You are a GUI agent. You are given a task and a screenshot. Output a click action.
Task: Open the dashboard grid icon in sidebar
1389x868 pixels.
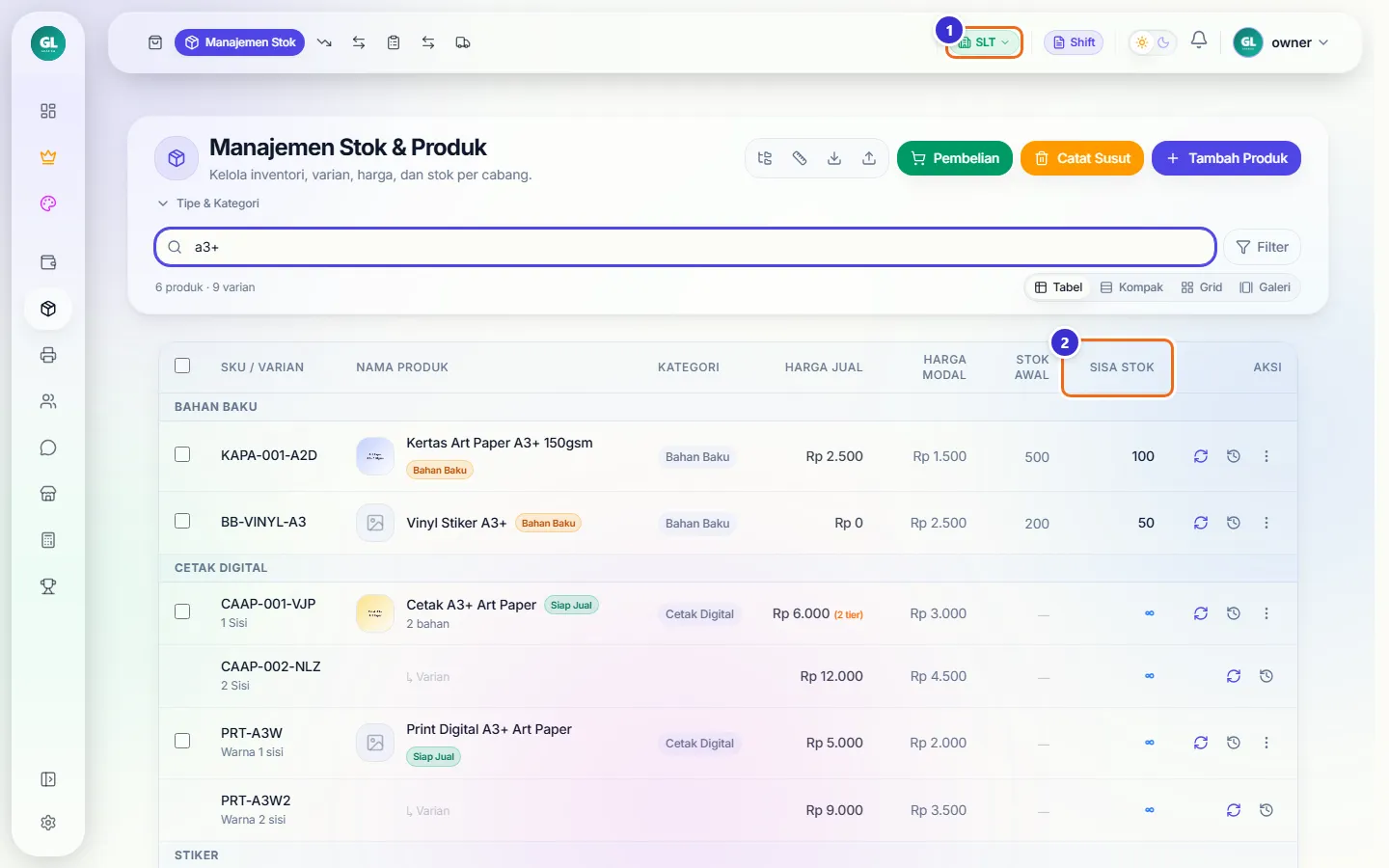[48, 111]
